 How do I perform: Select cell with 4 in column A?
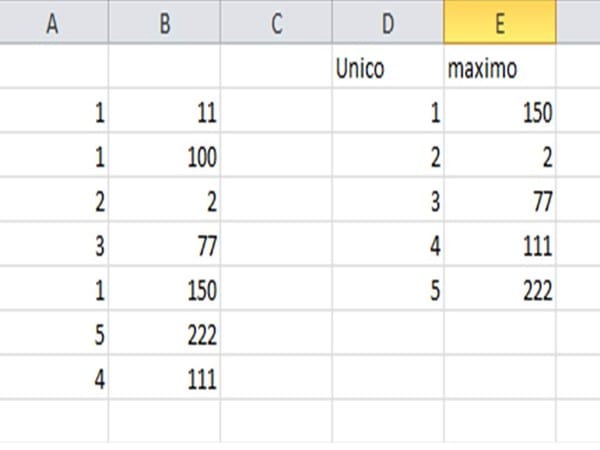tap(54, 379)
